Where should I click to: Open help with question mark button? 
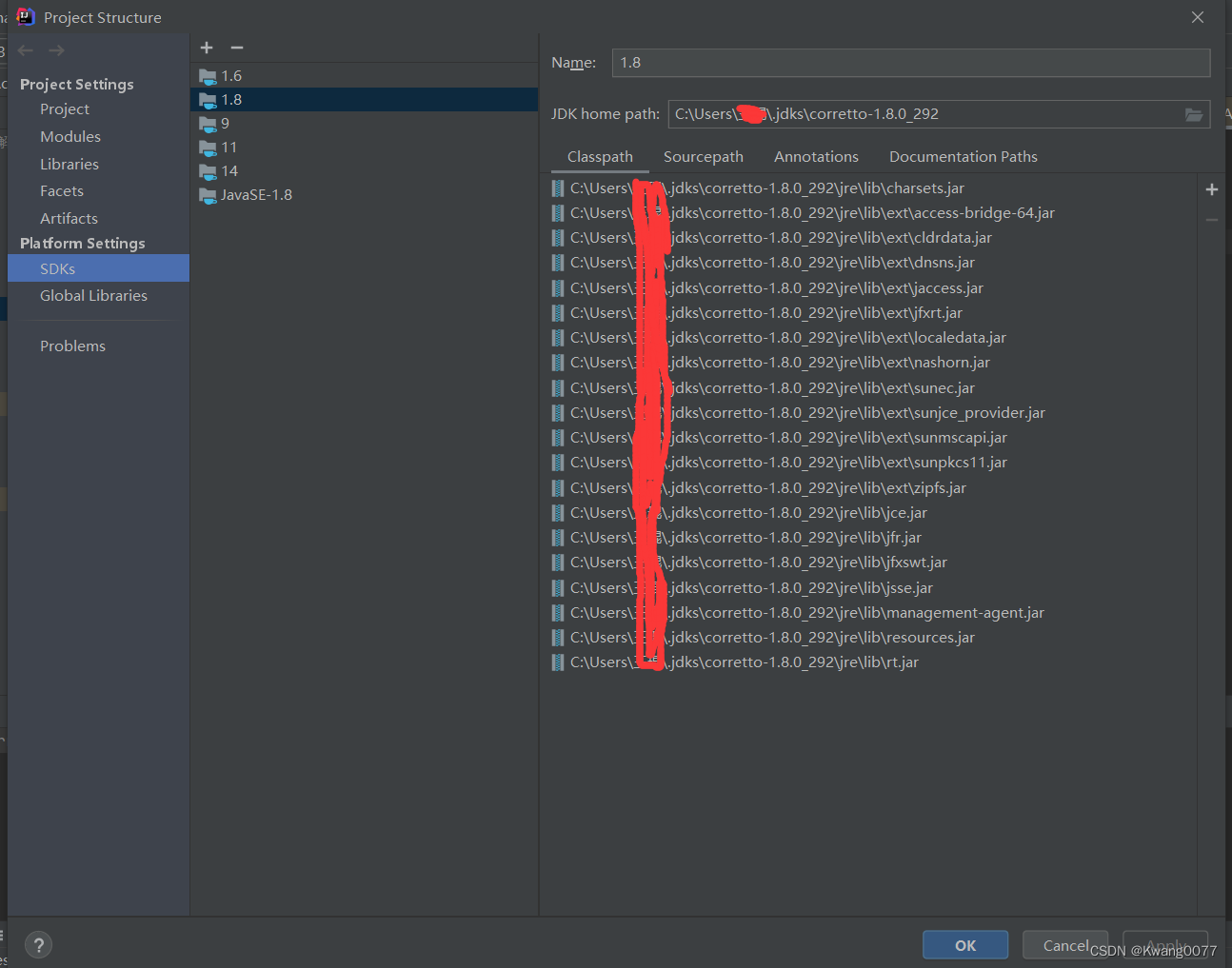tap(38, 945)
